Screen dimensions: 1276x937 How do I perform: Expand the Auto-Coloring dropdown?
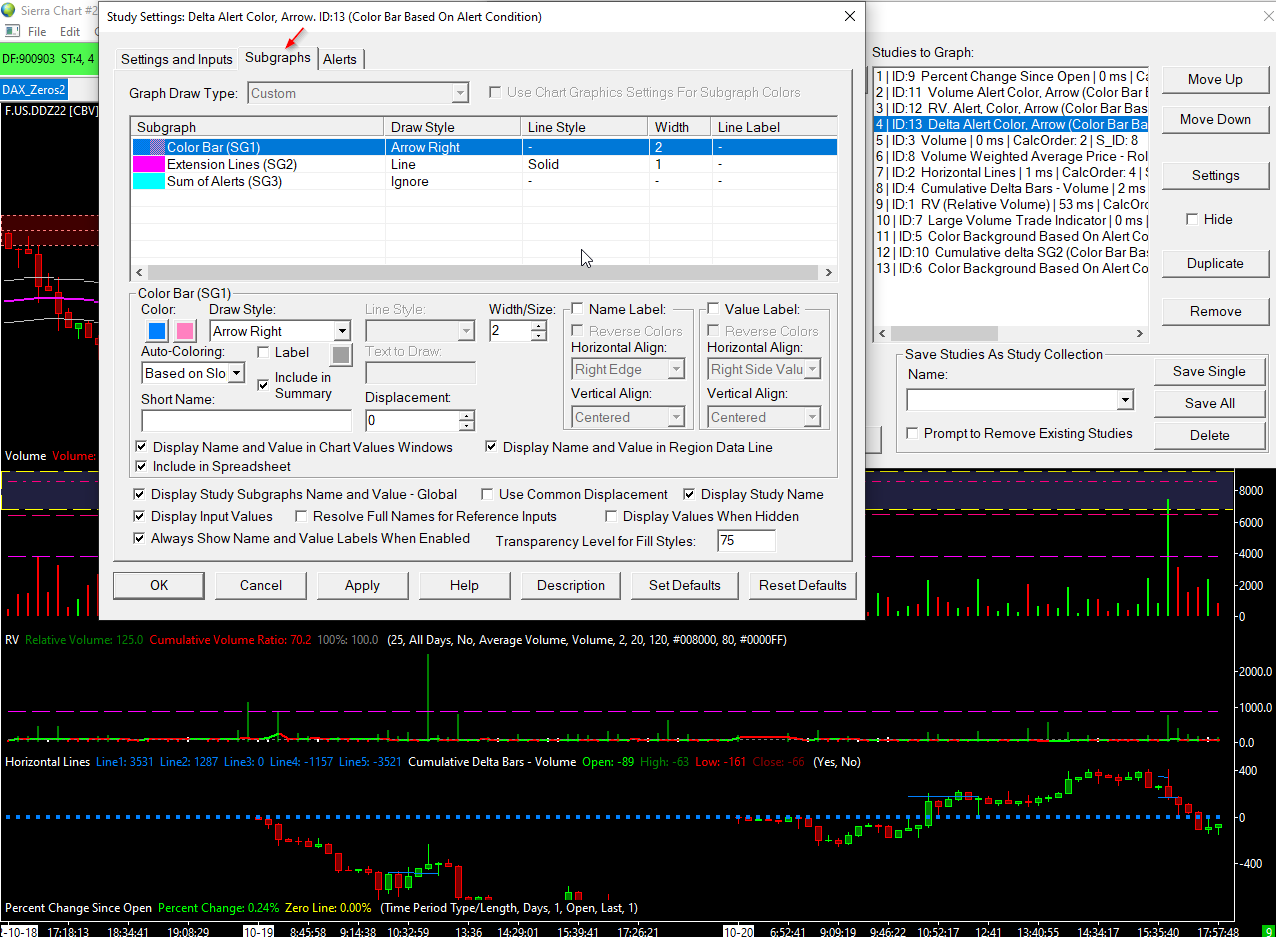236,373
